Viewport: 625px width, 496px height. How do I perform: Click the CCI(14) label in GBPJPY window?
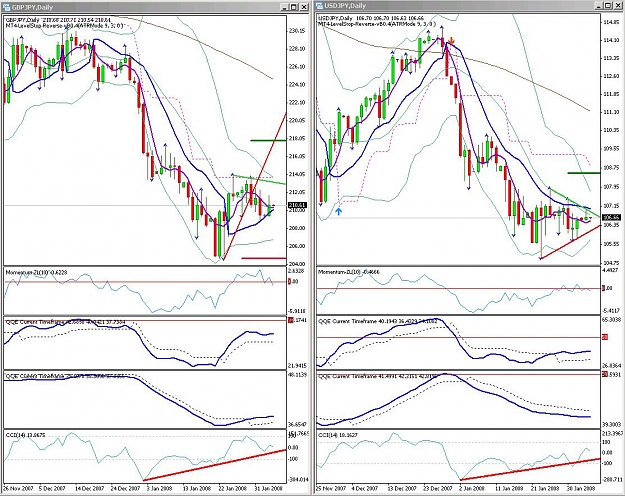(14, 435)
